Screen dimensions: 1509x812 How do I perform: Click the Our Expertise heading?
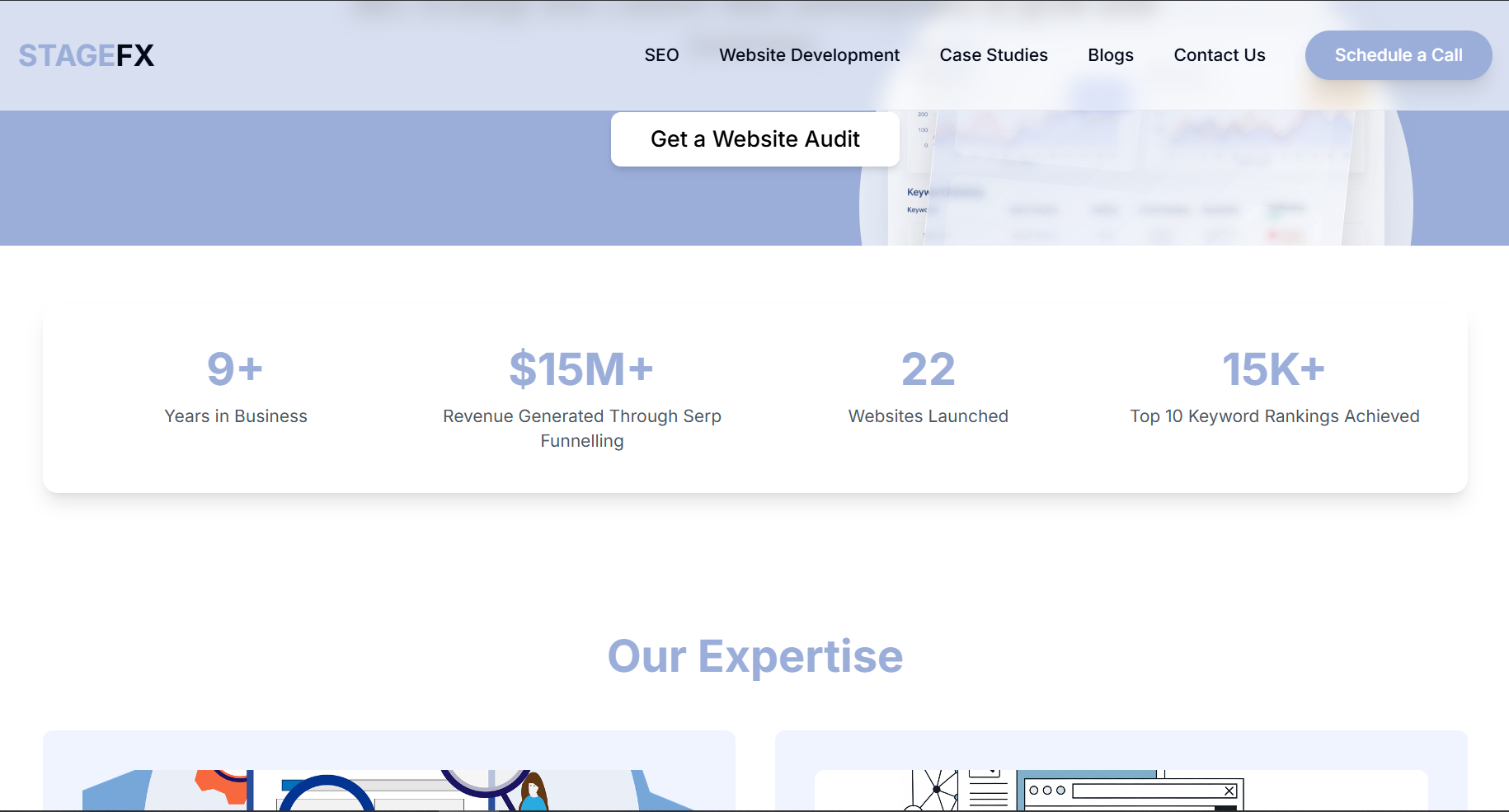coord(754,656)
